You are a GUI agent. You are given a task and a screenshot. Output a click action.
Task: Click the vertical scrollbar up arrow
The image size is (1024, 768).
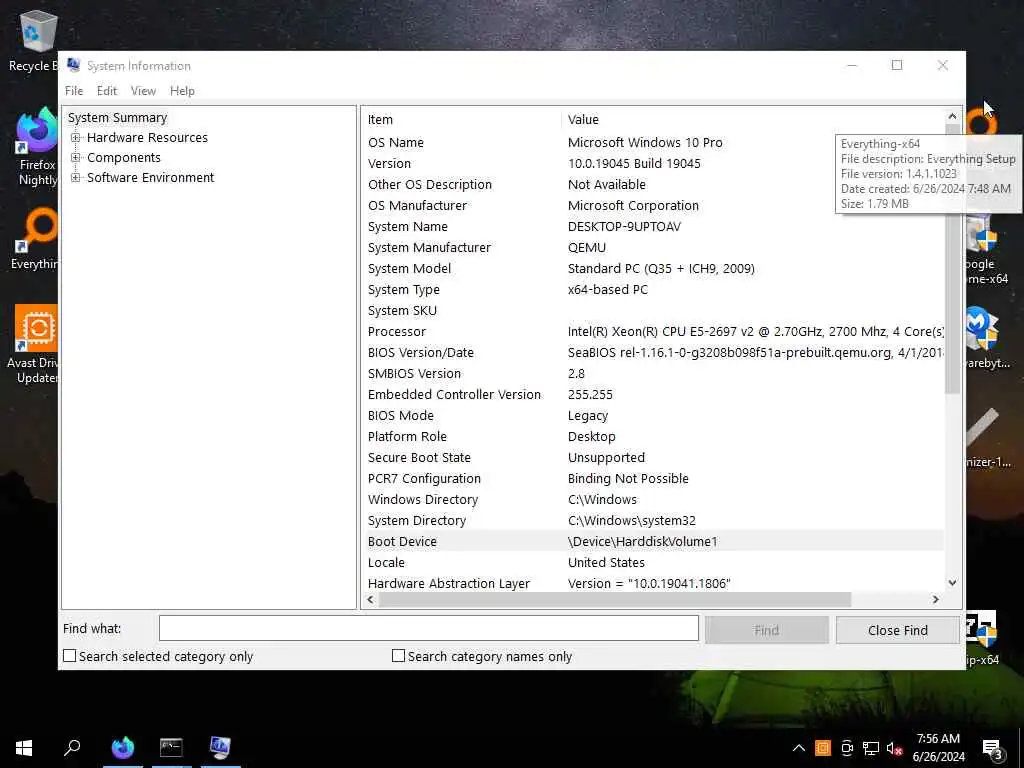click(x=952, y=116)
